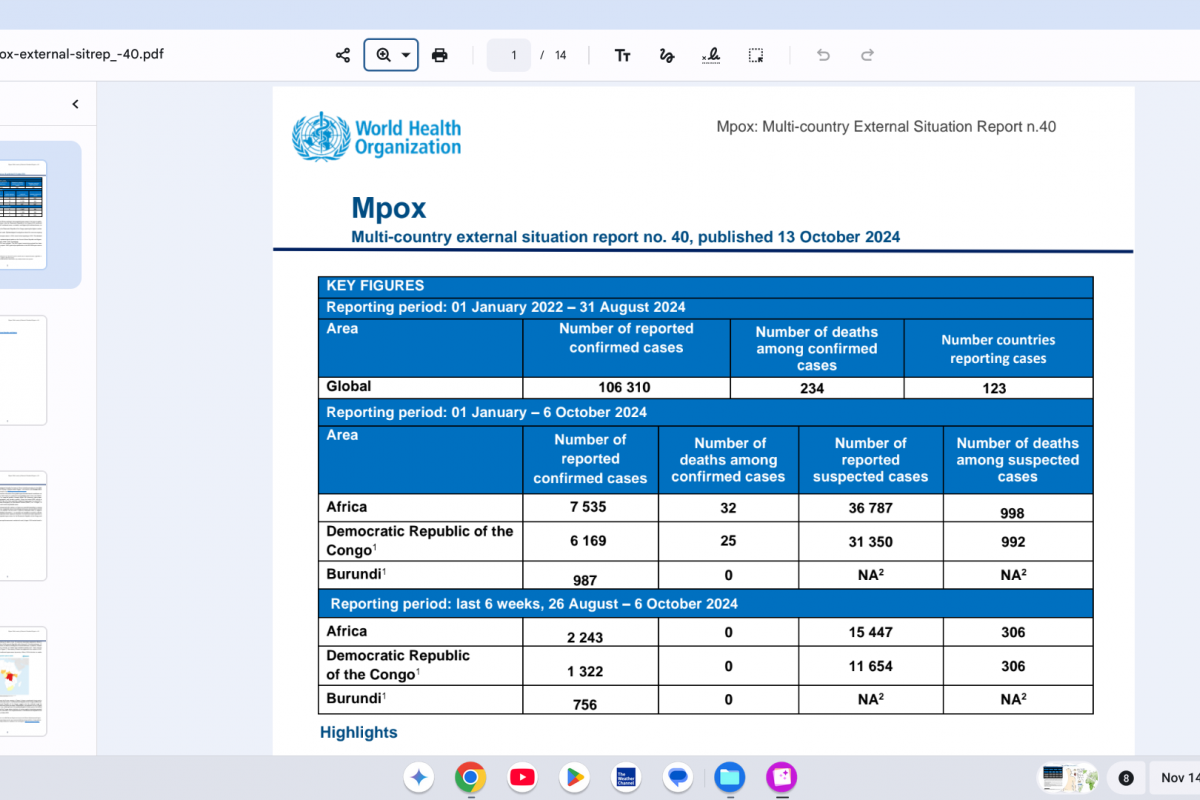
Task: Select the text annotation tool
Action: click(x=622, y=55)
